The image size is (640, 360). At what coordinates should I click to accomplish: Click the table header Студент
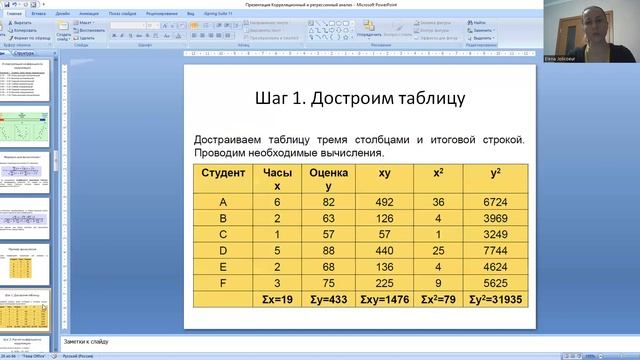223,179
